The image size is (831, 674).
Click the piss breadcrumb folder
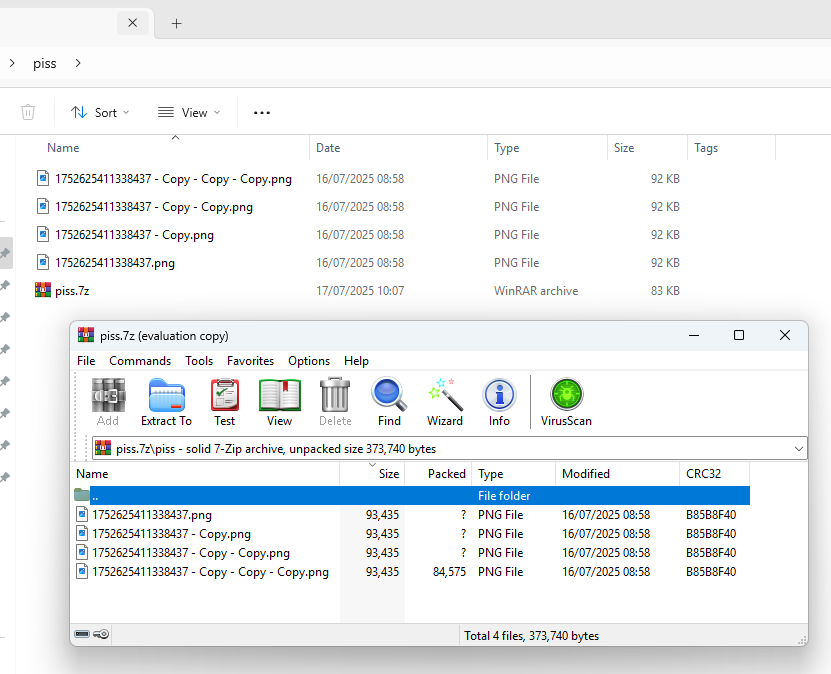[x=45, y=64]
